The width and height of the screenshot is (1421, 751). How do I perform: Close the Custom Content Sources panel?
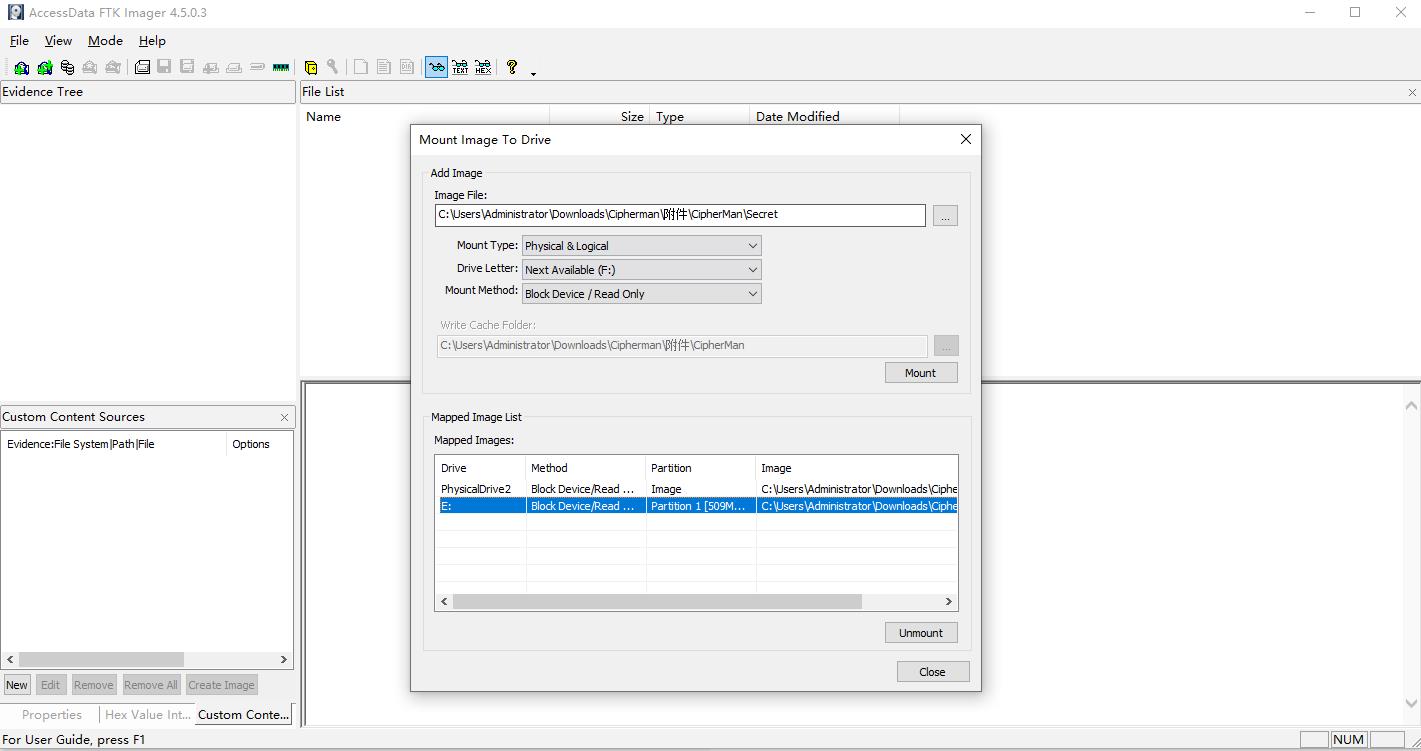(284, 418)
